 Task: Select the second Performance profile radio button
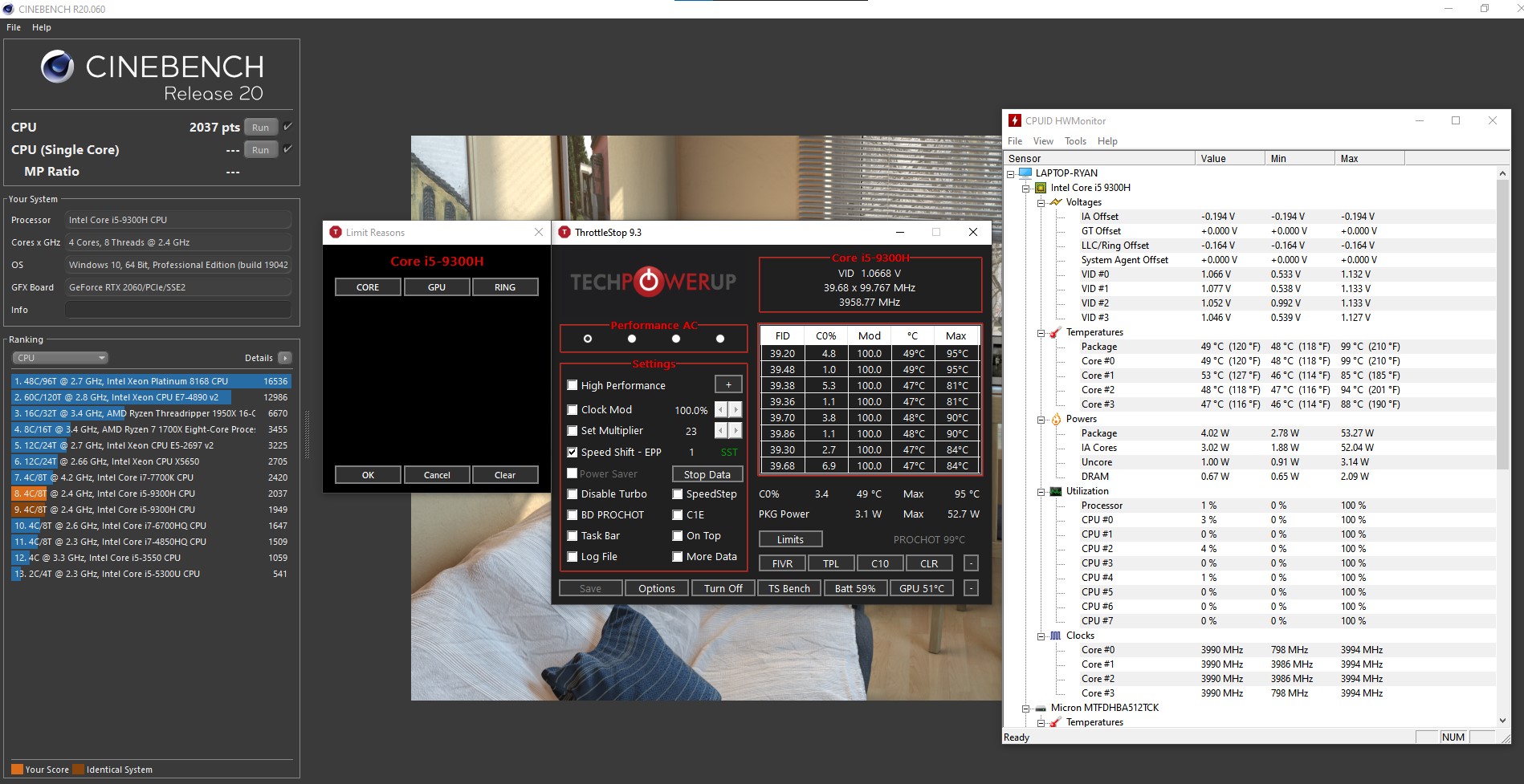point(632,339)
